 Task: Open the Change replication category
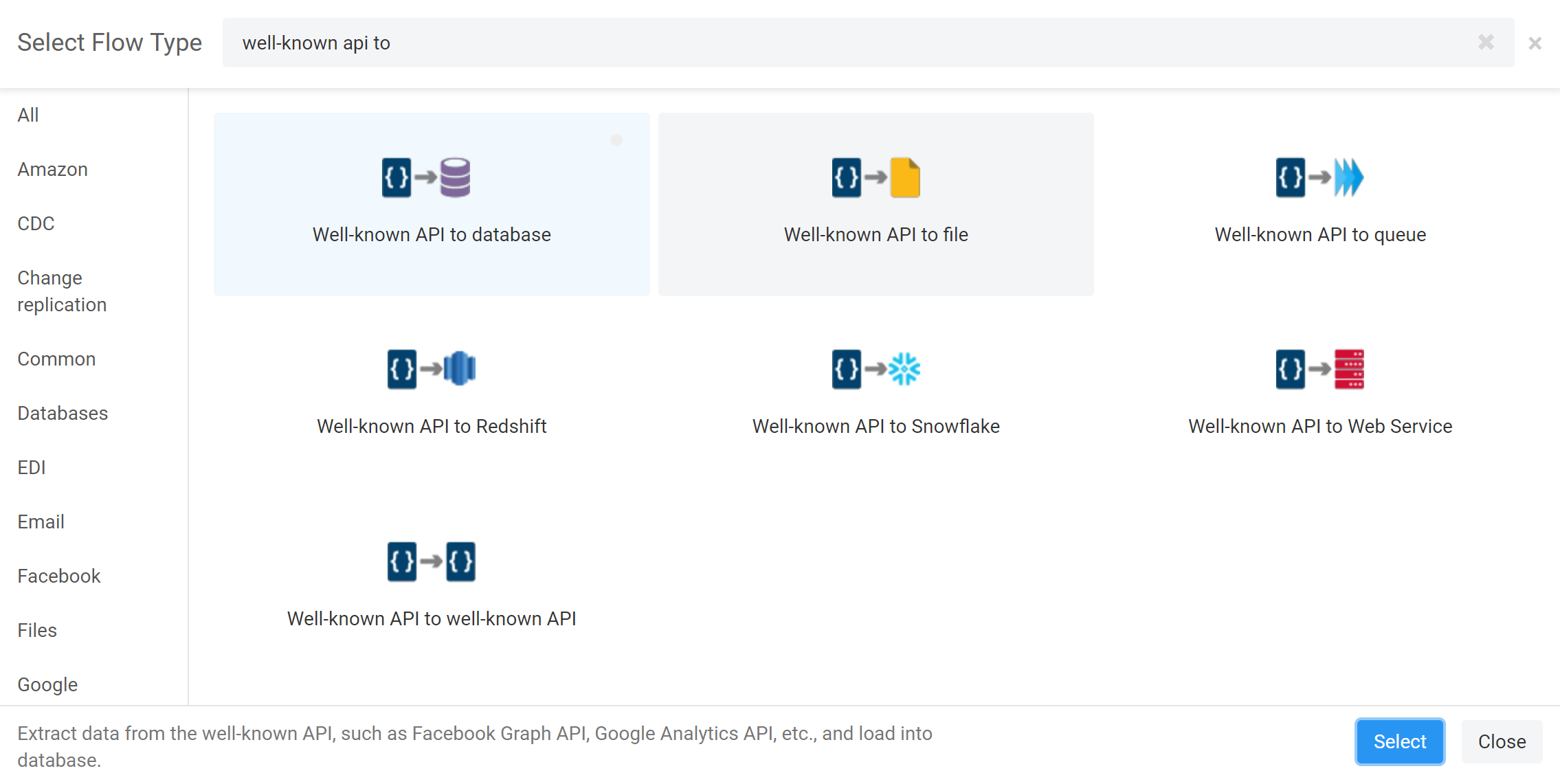[x=62, y=291]
